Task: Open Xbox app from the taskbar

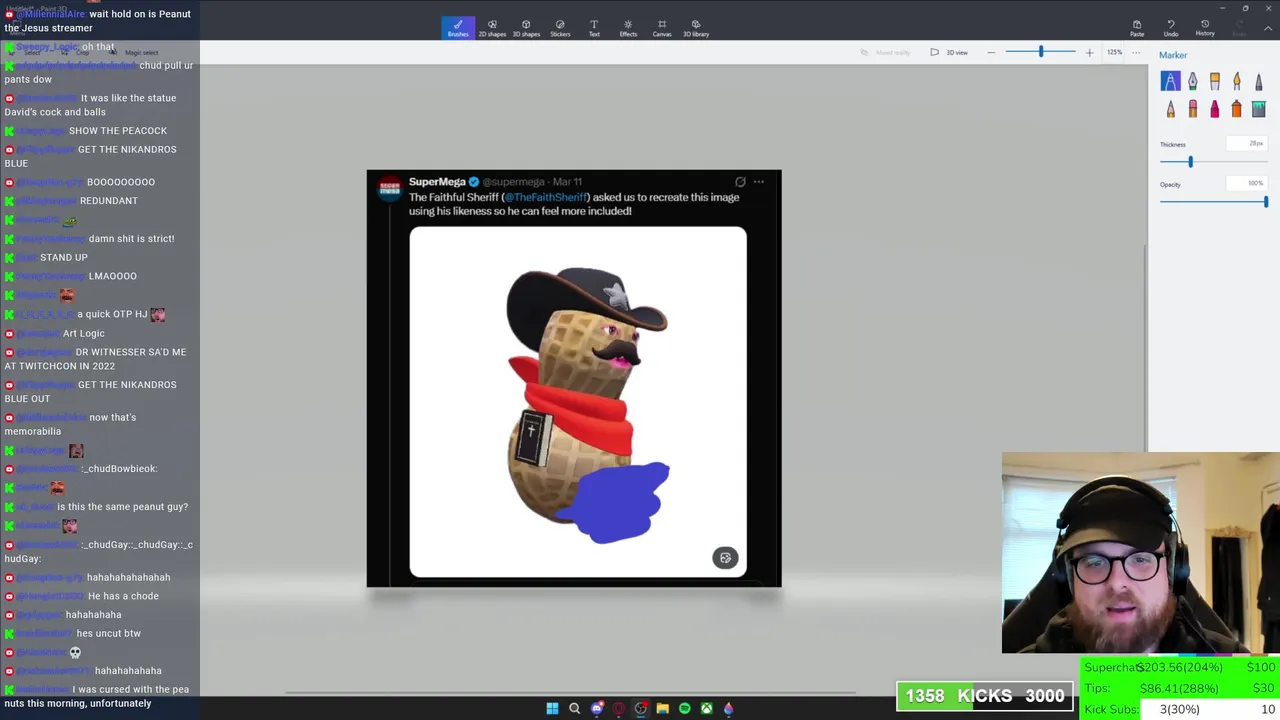Action: pos(706,709)
